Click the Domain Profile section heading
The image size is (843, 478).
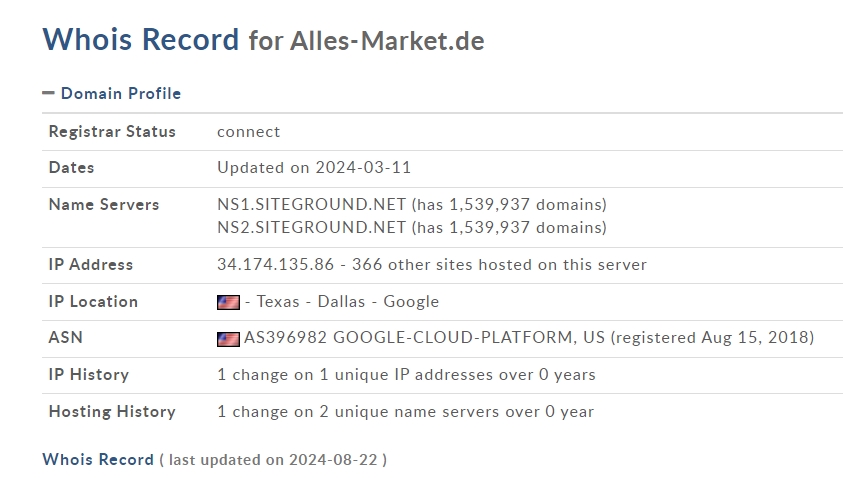[120, 93]
